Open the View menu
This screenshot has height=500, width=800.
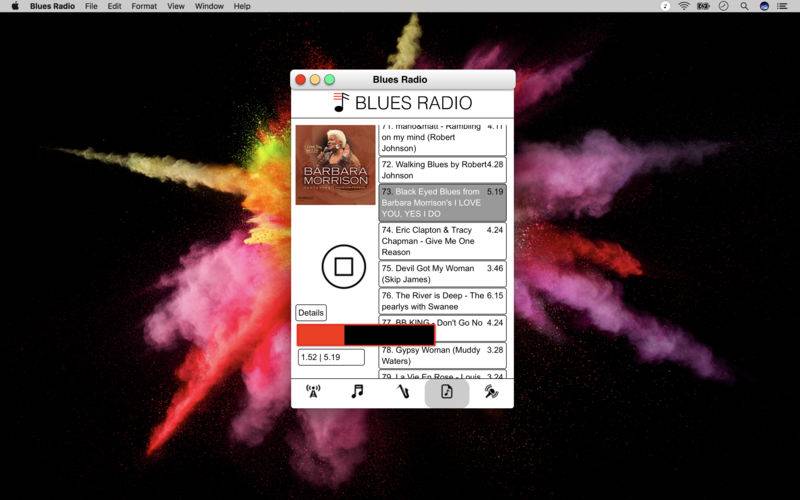click(176, 6)
